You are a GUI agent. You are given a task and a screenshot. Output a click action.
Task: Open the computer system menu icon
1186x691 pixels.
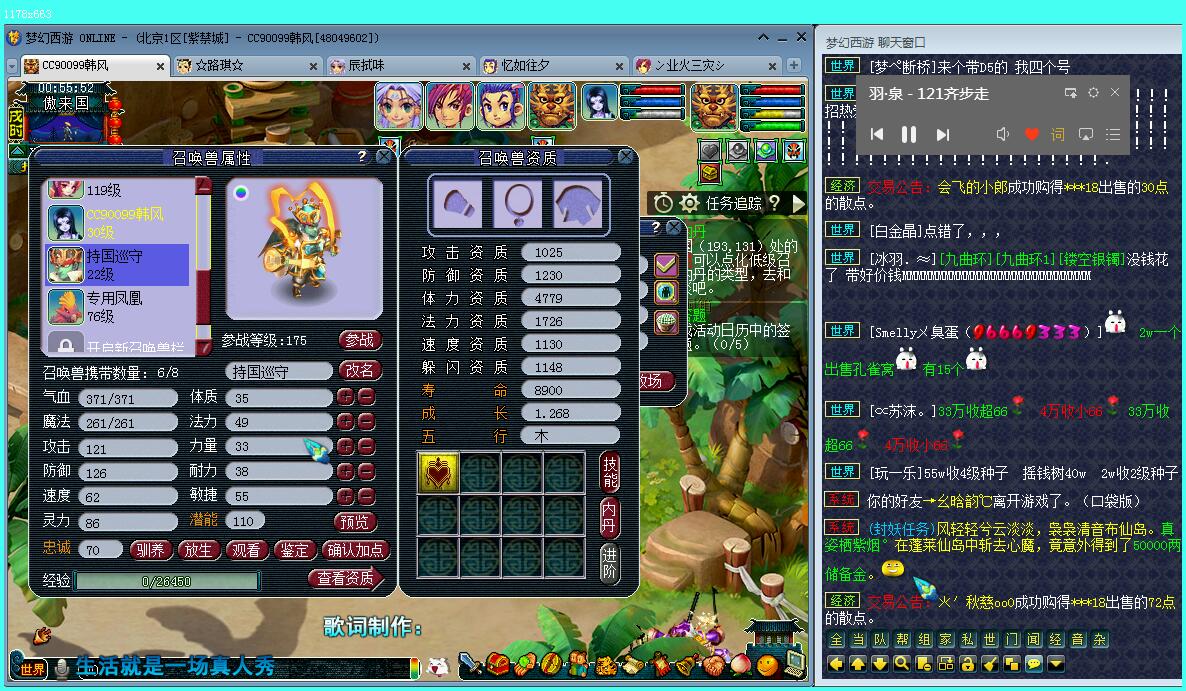coord(795,665)
